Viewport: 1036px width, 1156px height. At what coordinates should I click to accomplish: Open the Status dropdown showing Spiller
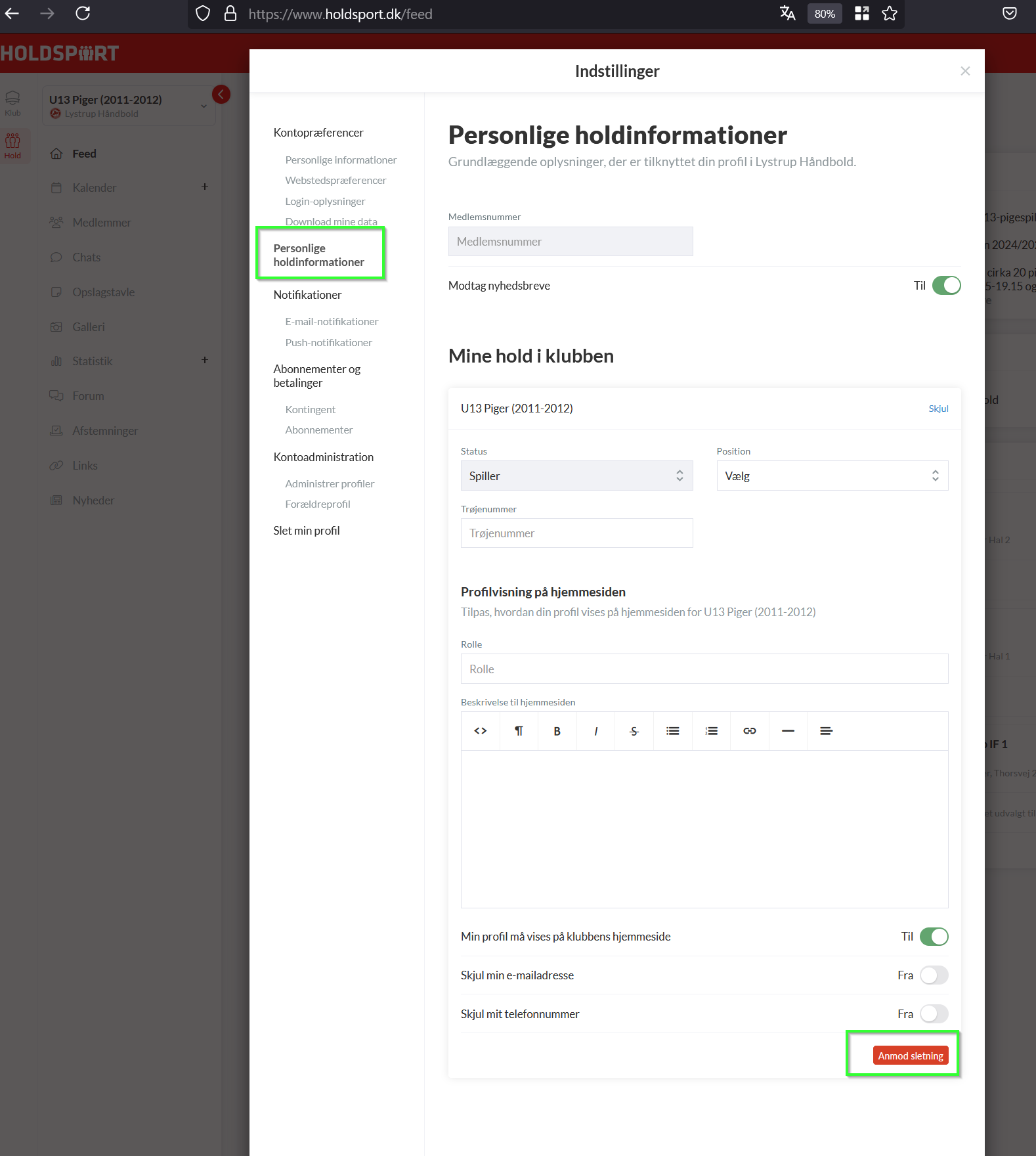coord(576,476)
